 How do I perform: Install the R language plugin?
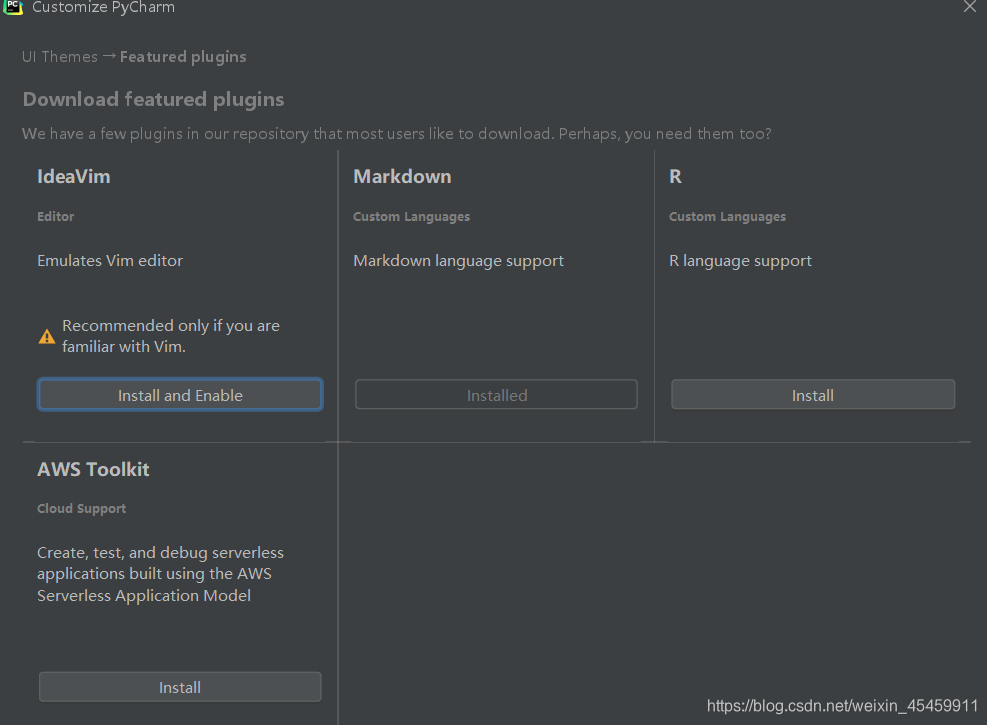(x=813, y=395)
